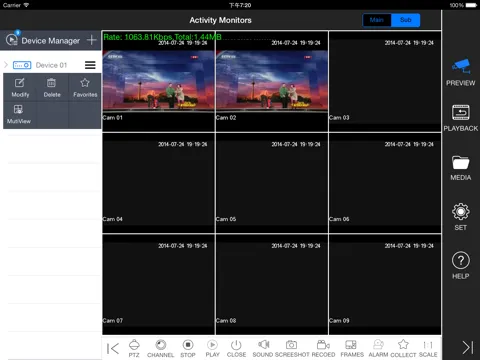This screenshot has height=360, width=480.
Task: Select the Cam 06 tile
Action: coord(385,183)
